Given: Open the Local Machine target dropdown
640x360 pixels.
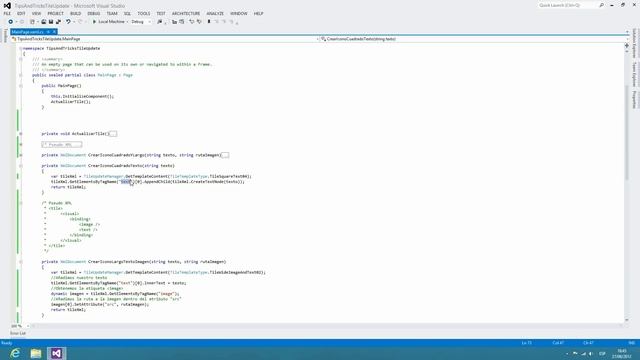Looking at the screenshot, I should click(127, 22).
